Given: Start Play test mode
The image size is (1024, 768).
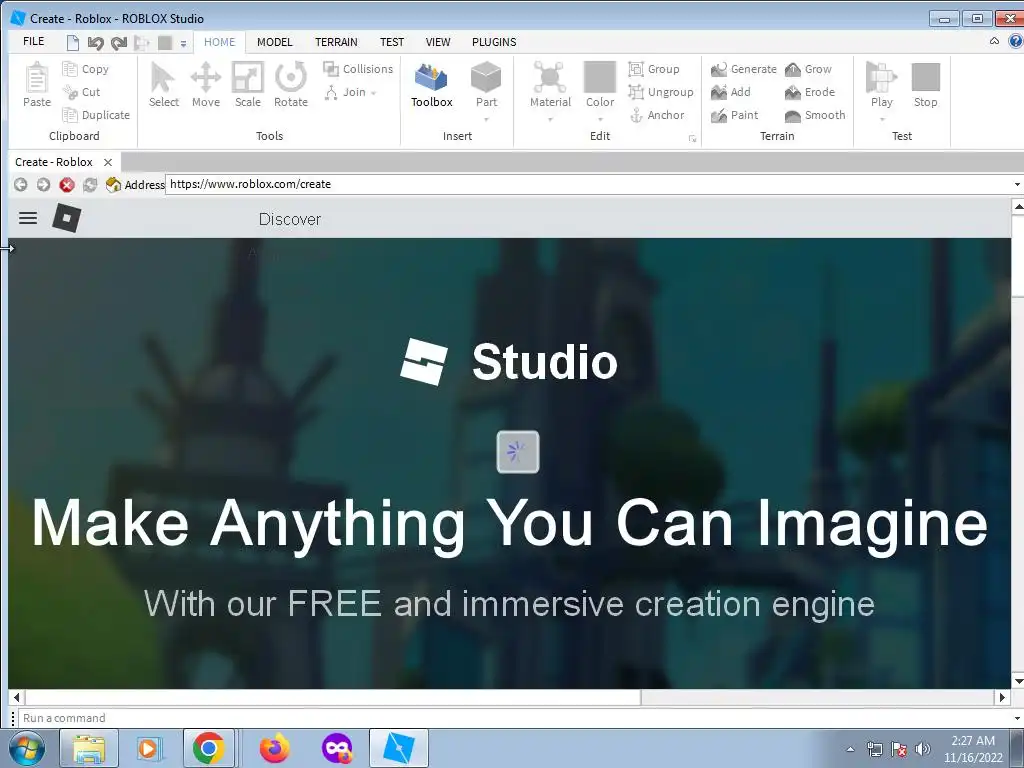Looking at the screenshot, I should pyautogui.click(x=882, y=84).
